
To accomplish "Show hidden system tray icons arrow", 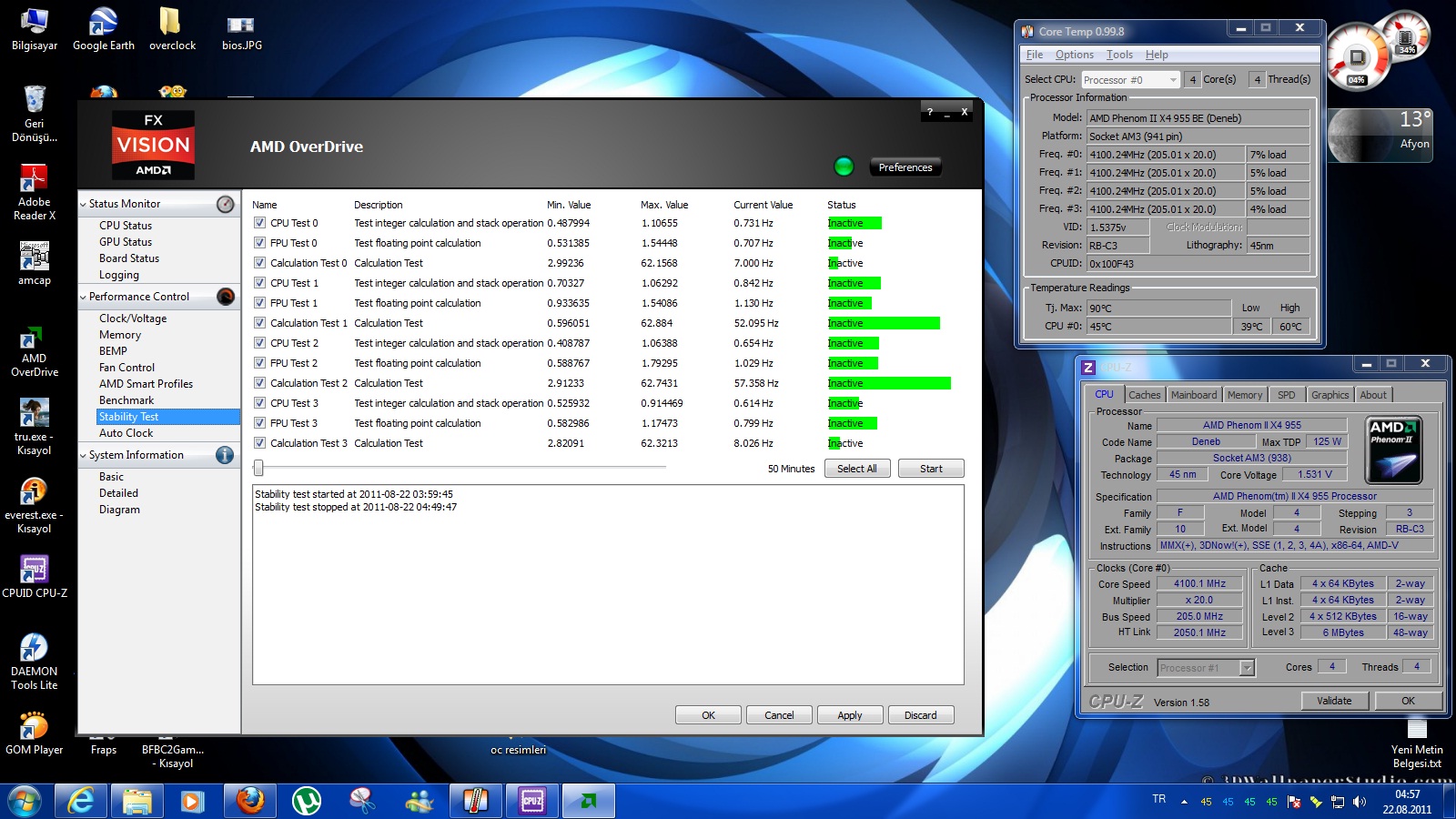I will pos(1184,802).
